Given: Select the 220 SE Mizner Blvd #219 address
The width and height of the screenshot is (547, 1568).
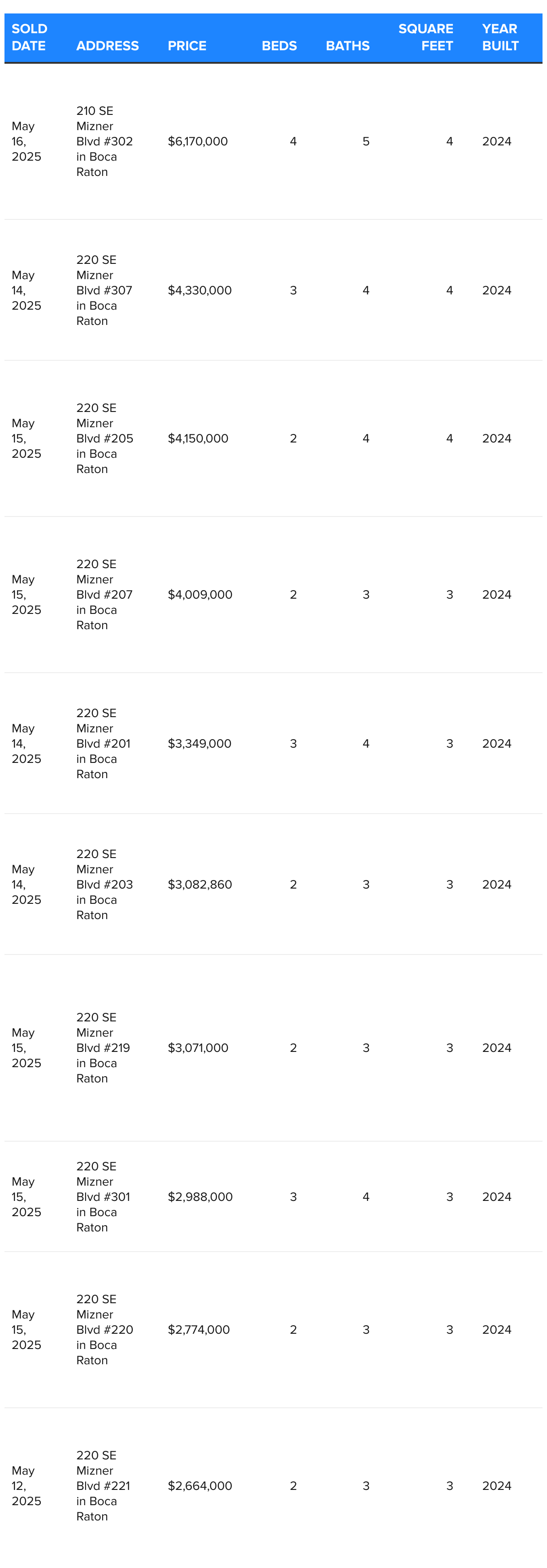Looking at the screenshot, I should click(104, 1047).
